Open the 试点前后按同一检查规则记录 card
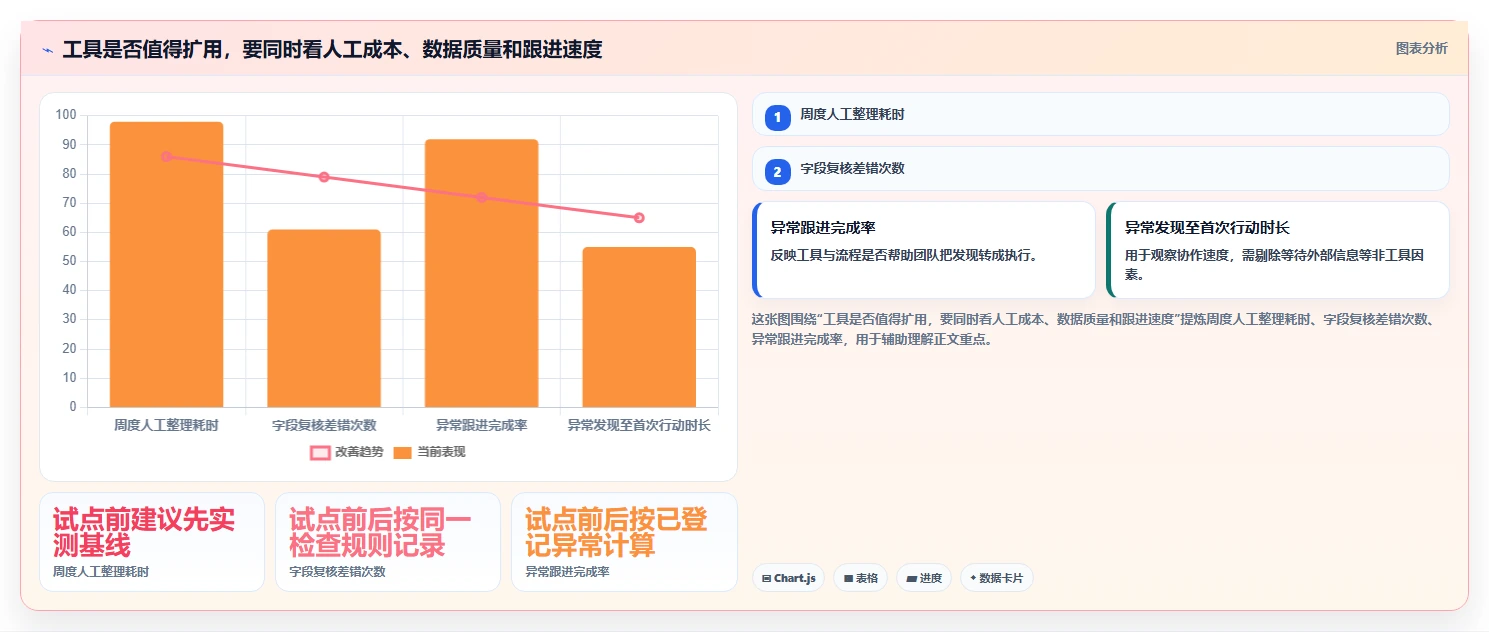The width and height of the screenshot is (1489, 632). (x=388, y=542)
